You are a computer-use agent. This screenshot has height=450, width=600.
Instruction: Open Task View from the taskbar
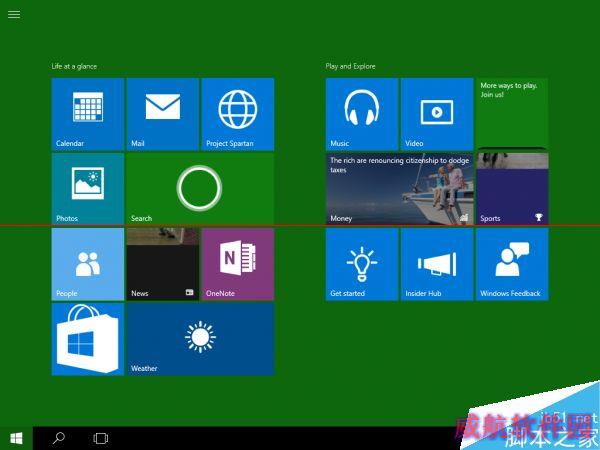click(x=101, y=438)
